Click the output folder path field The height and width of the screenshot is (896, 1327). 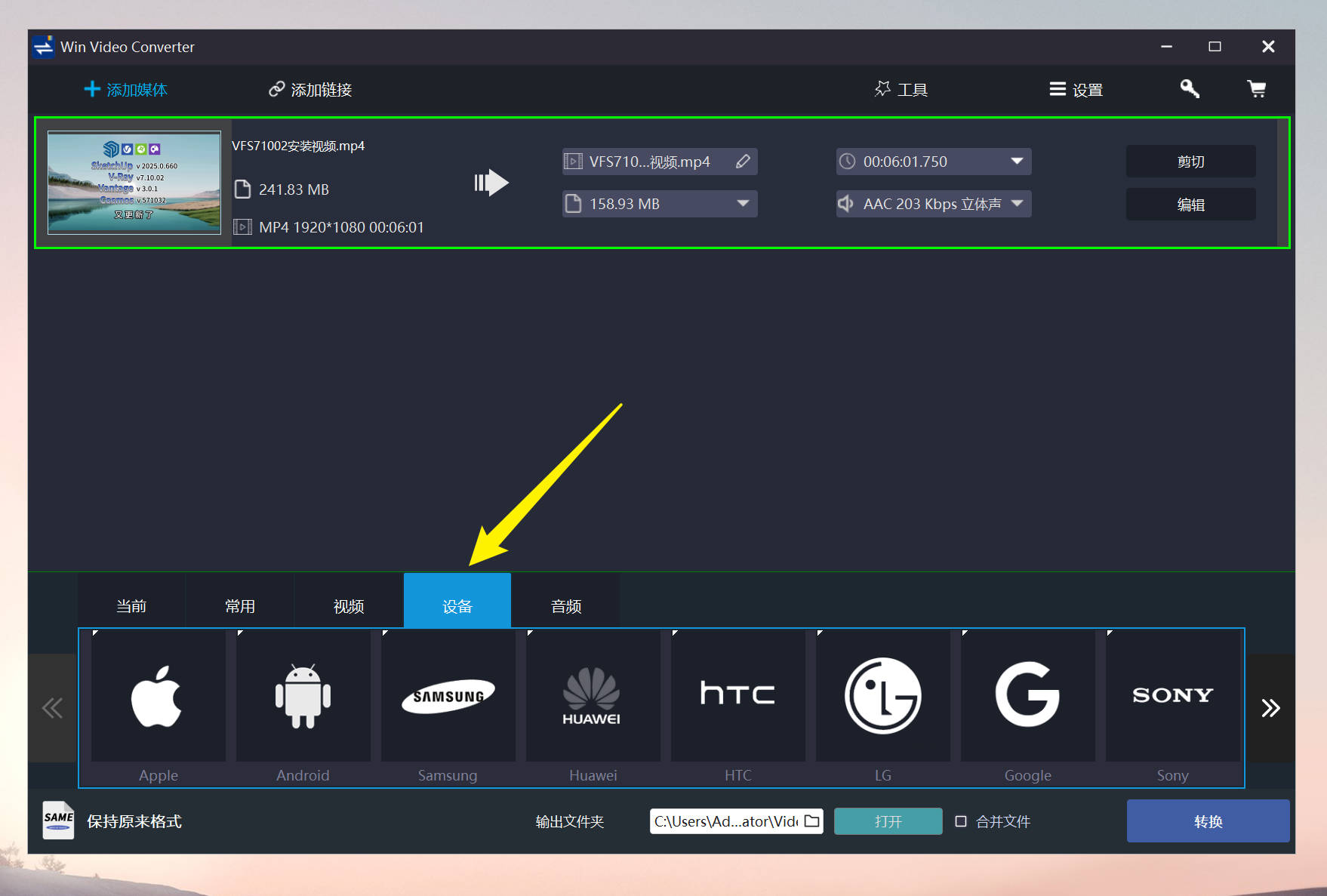tap(736, 821)
